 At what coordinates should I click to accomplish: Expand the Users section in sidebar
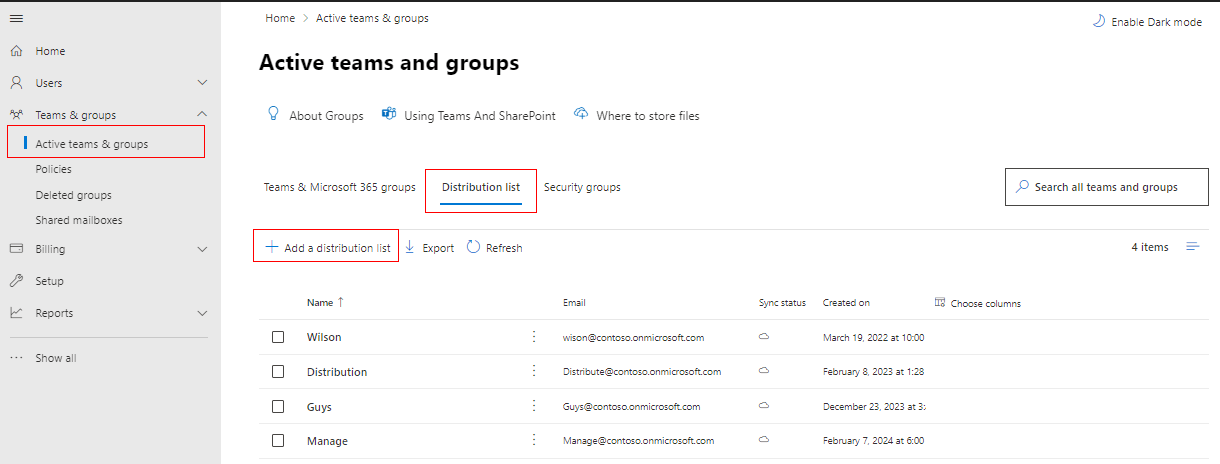click(x=202, y=83)
